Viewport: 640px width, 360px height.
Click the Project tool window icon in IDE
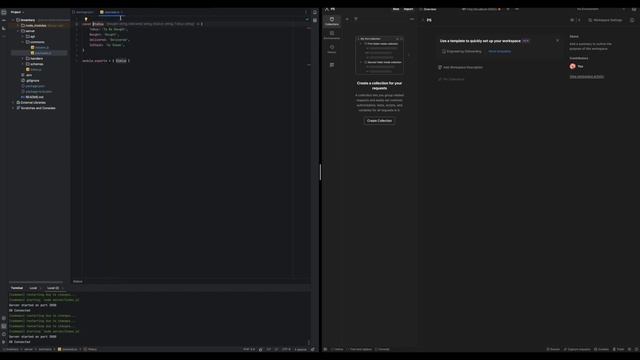tap(4, 12)
